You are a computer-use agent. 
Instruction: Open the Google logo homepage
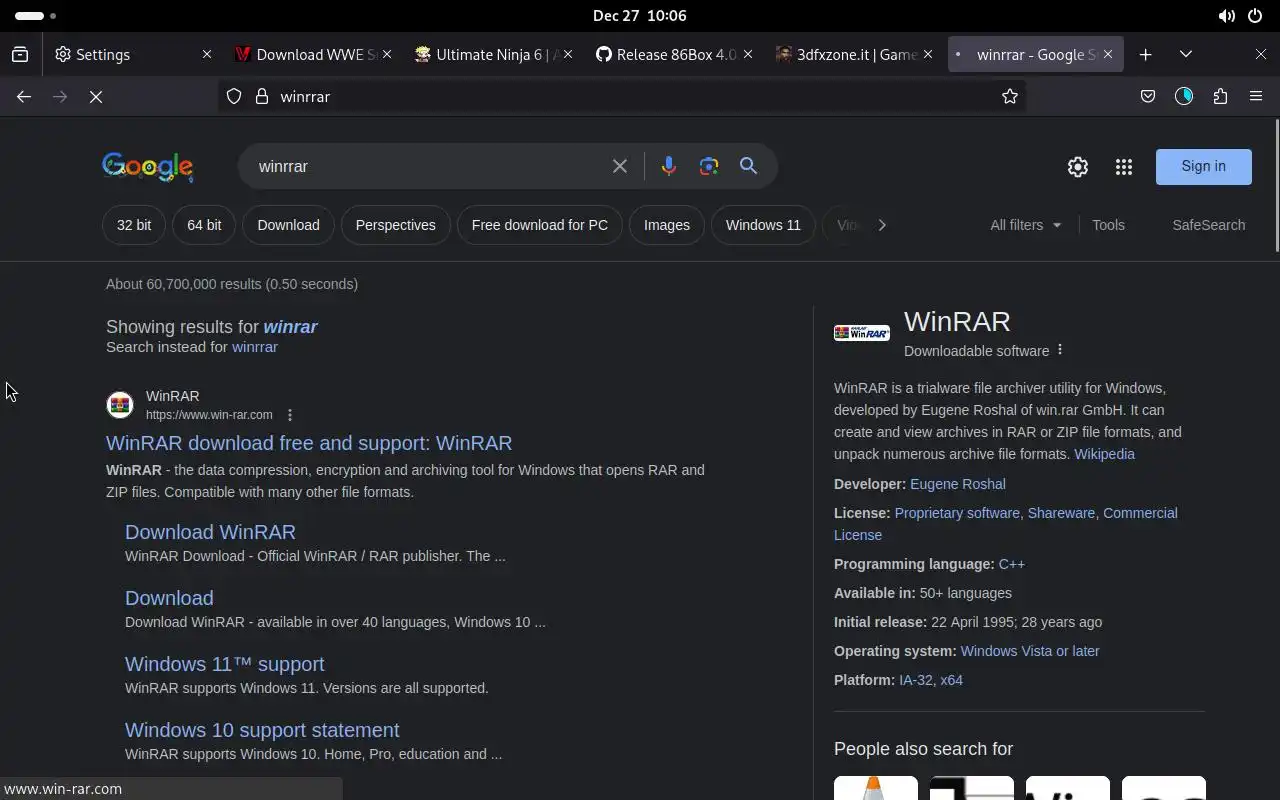pyautogui.click(x=148, y=167)
